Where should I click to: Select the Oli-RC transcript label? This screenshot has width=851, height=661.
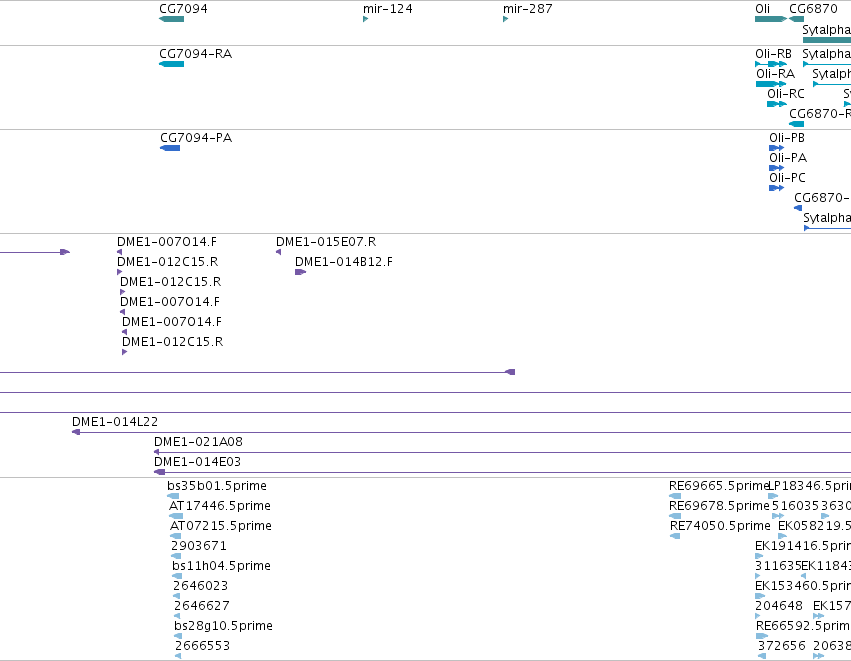tap(785, 94)
